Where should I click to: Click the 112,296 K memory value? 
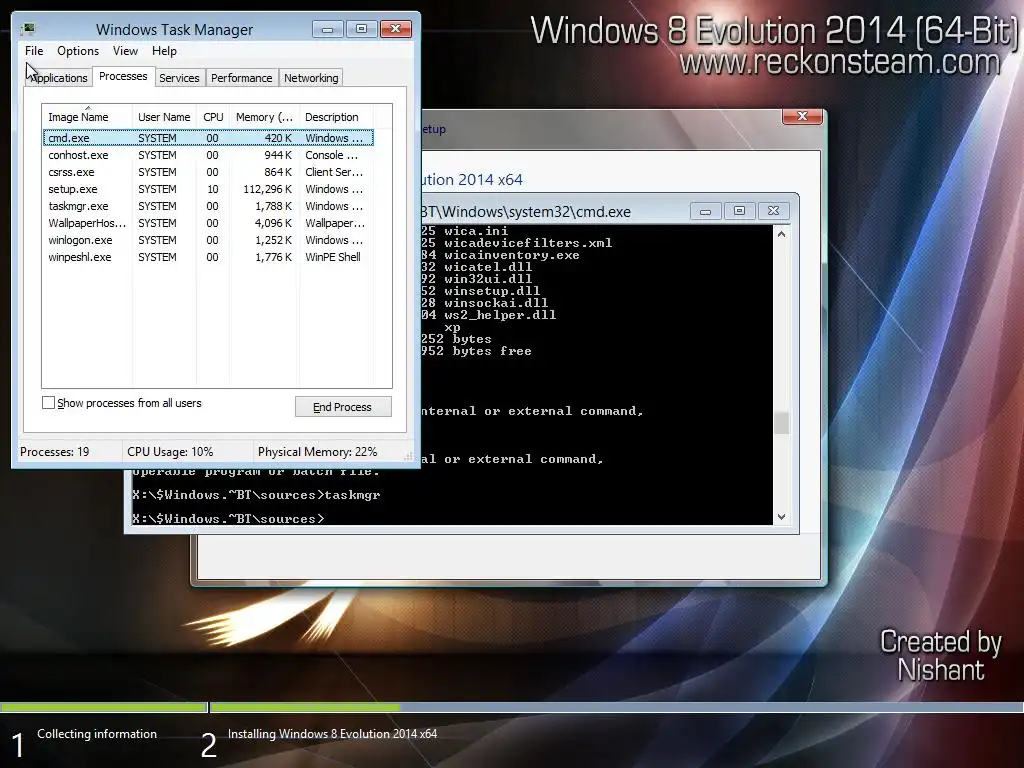[267, 189]
